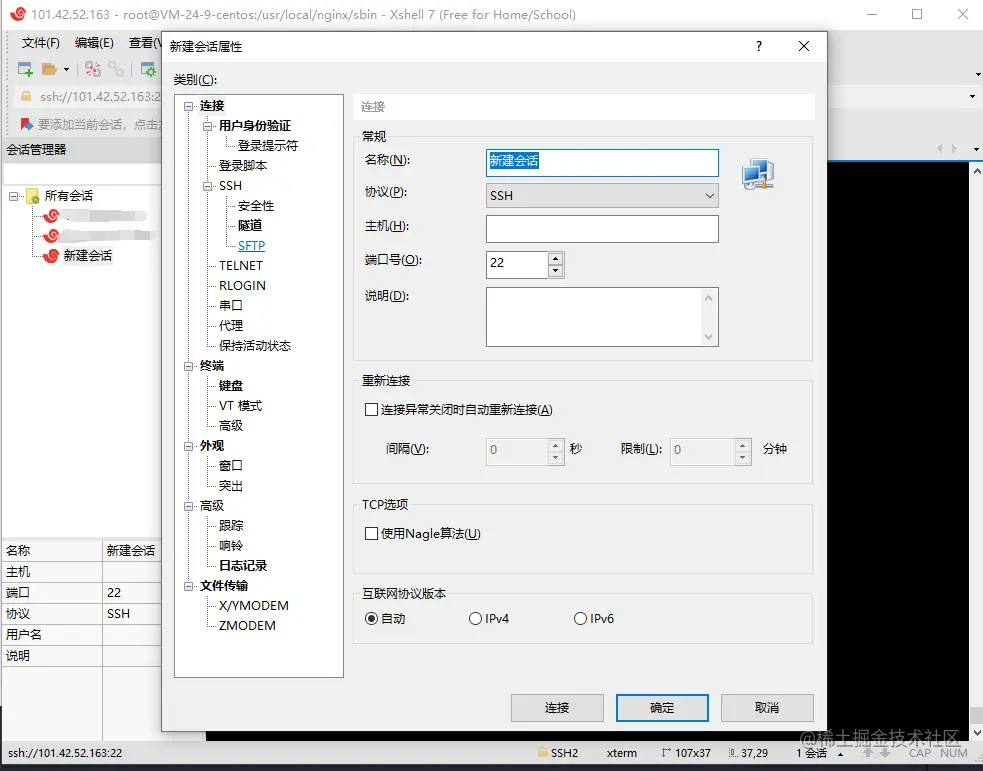
Task: Select 保持活动状态 in category tree
Action: tap(255, 346)
